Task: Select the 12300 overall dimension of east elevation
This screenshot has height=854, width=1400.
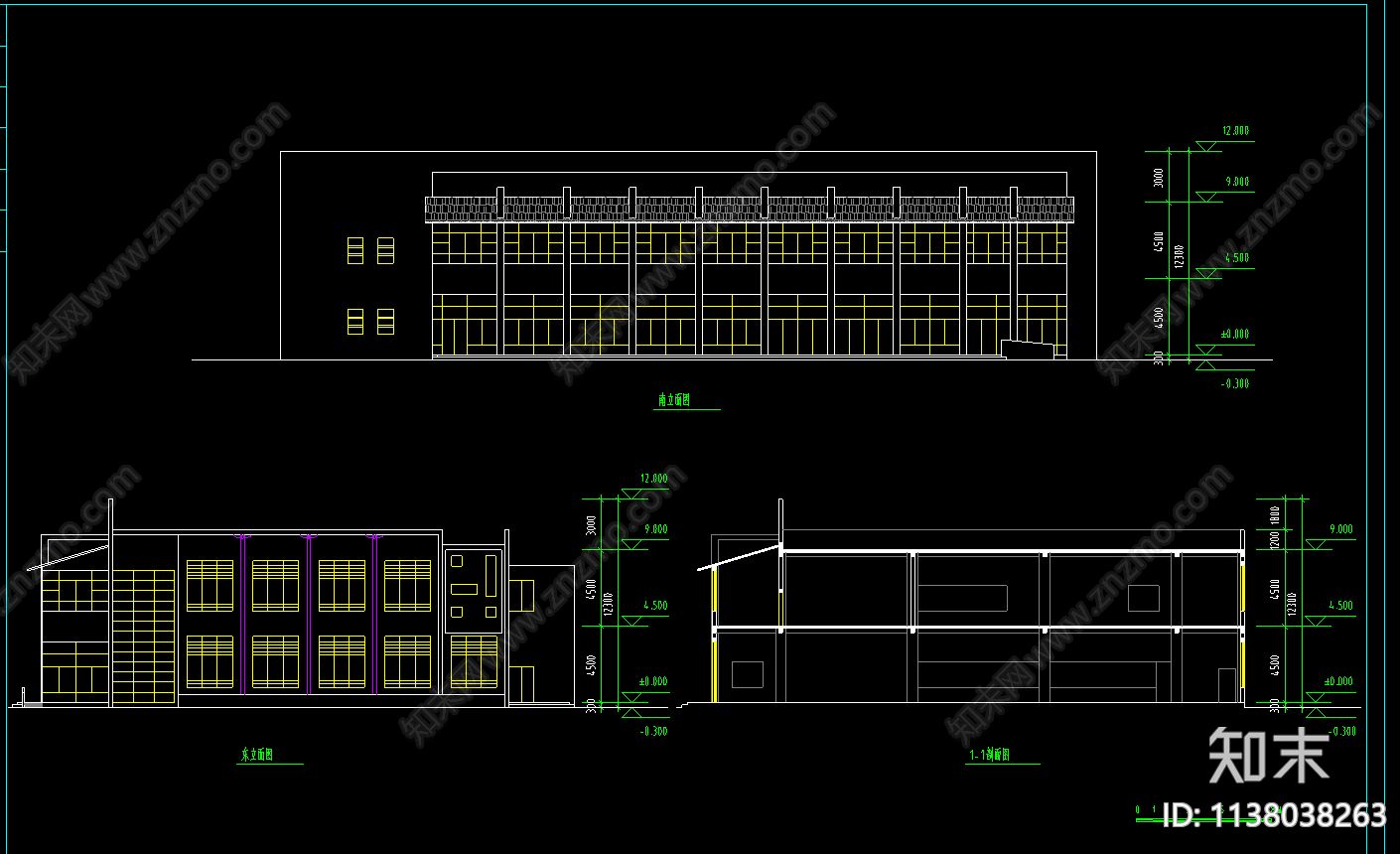Action: [x=609, y=604]
